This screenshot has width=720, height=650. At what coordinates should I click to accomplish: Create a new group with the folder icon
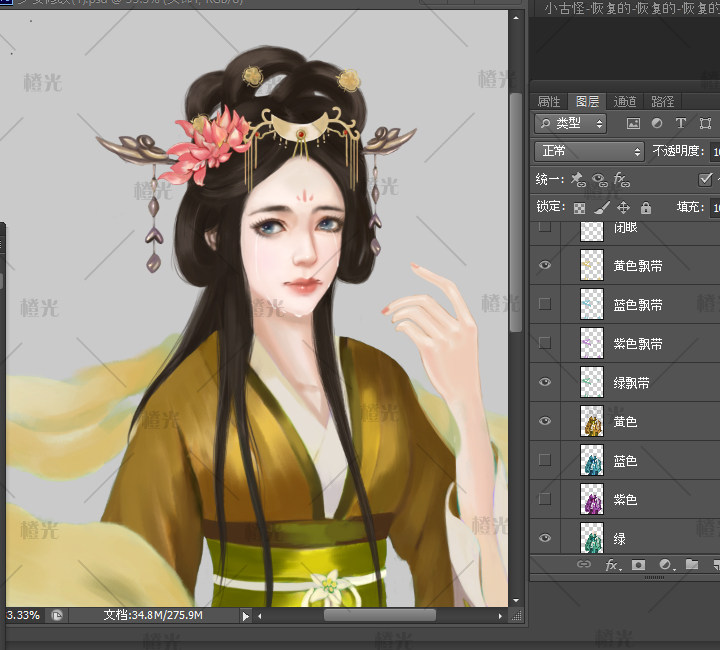click(691, 565)
